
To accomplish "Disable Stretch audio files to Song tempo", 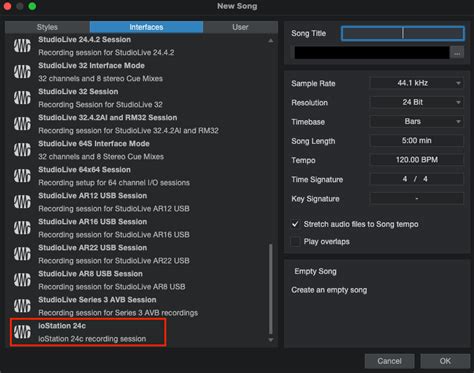I will click(x=295, y=224).
